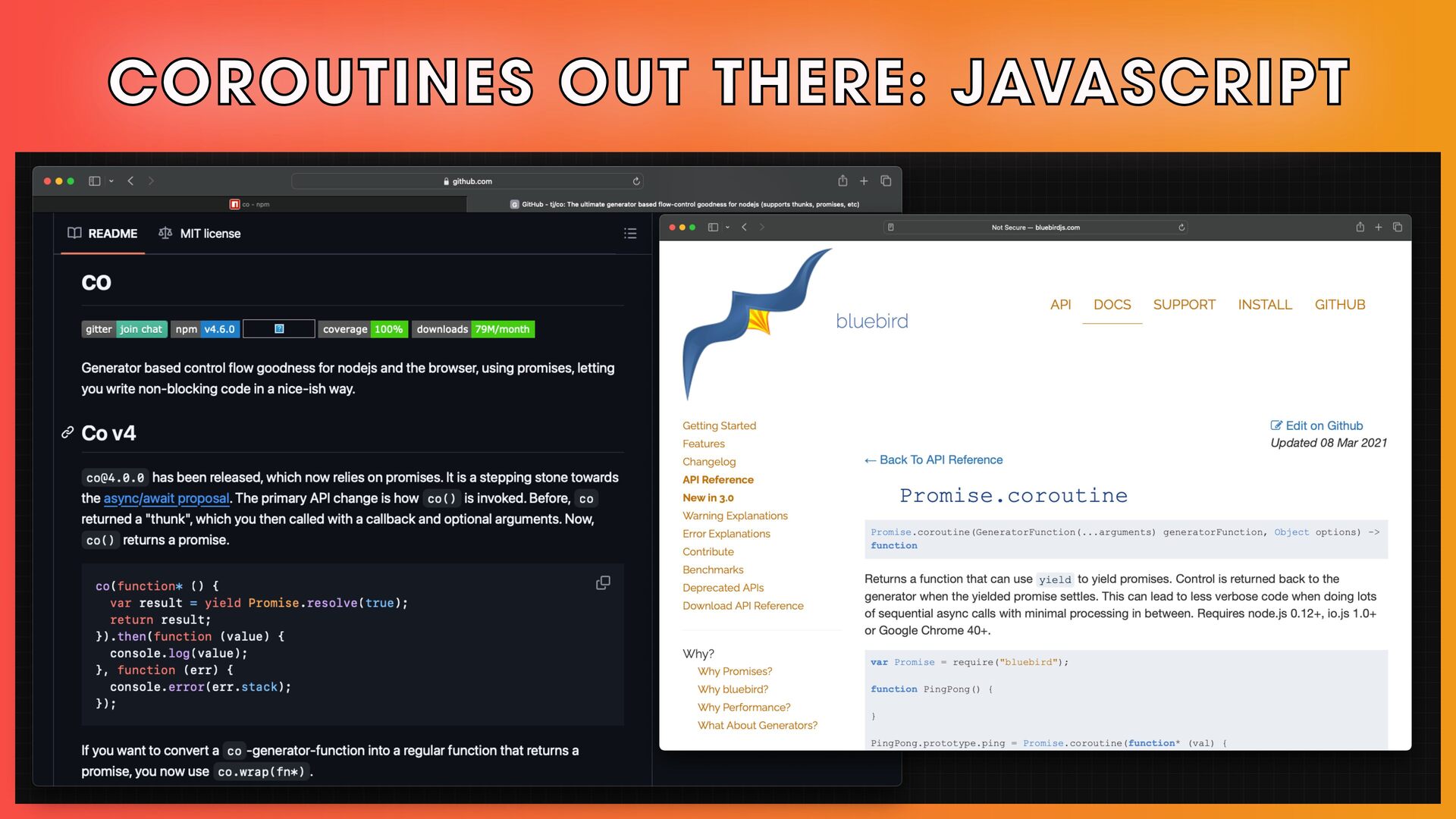1456x819 pixels.
Task: Open the DOCS menu on bluebird site
Action: click(x=1112, y=304)
